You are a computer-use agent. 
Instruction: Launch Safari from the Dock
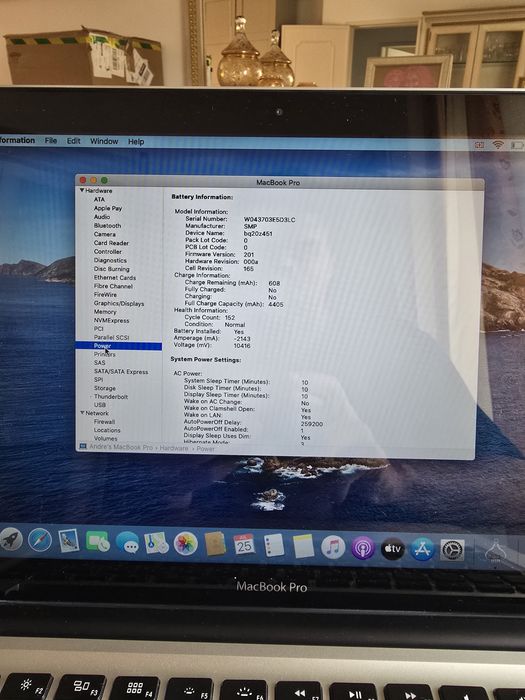coord(40,541)
